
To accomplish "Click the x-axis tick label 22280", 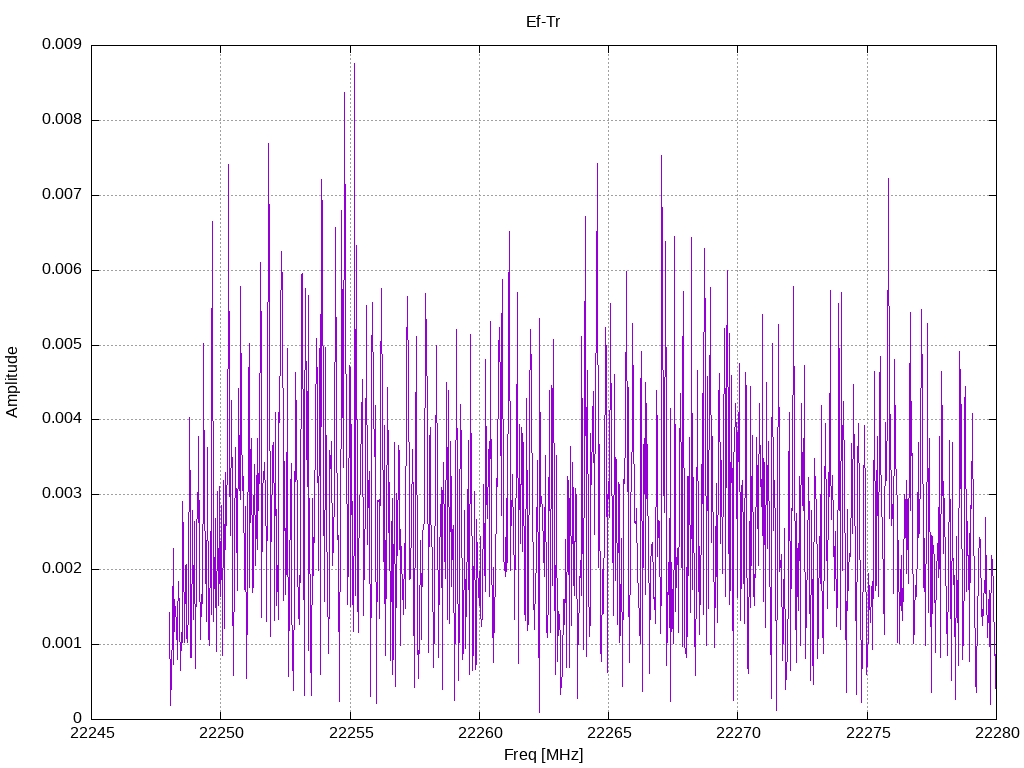I will 997,733.
